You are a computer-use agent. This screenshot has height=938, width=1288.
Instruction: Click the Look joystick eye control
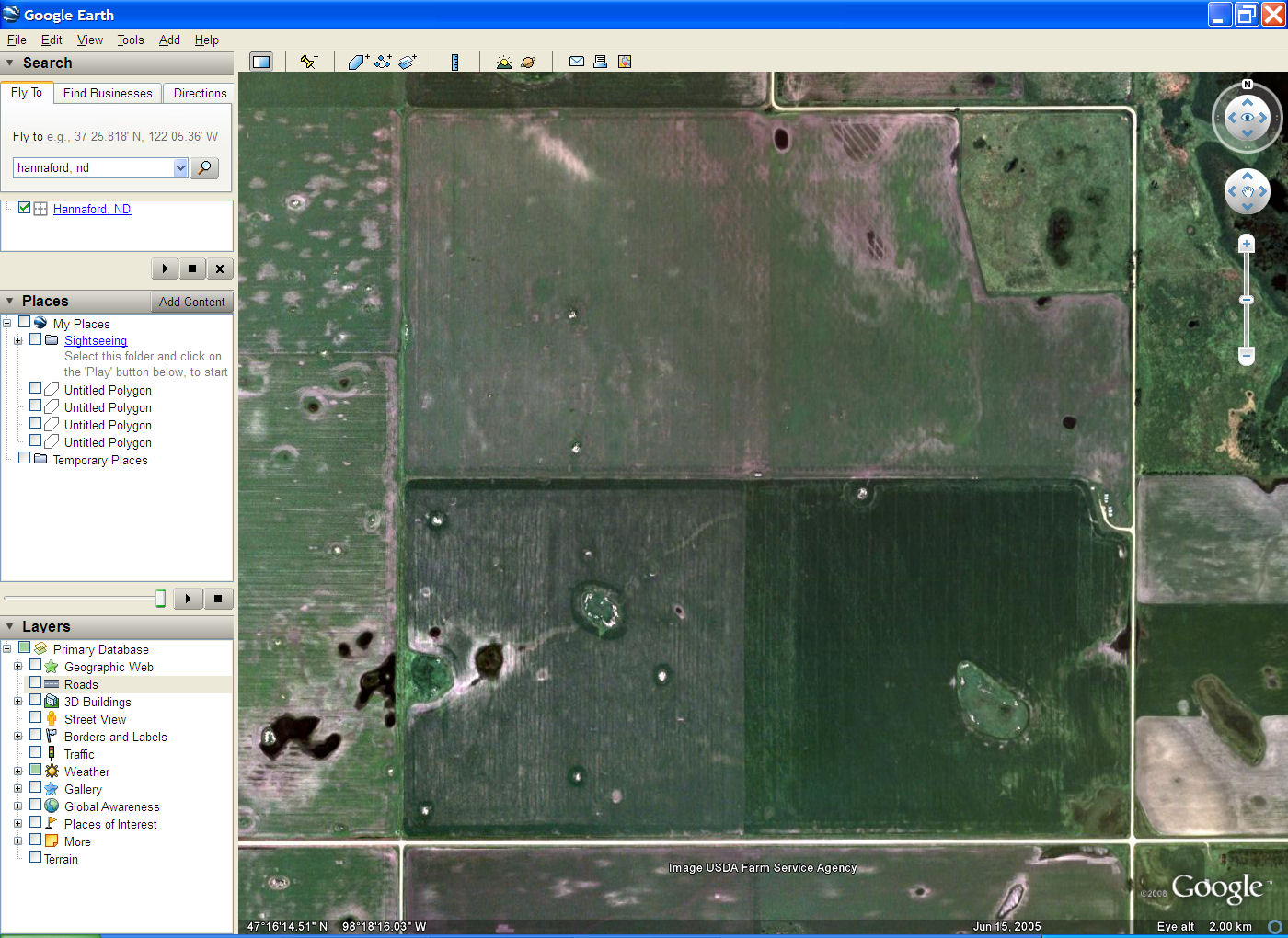(x=1248, y=118)
